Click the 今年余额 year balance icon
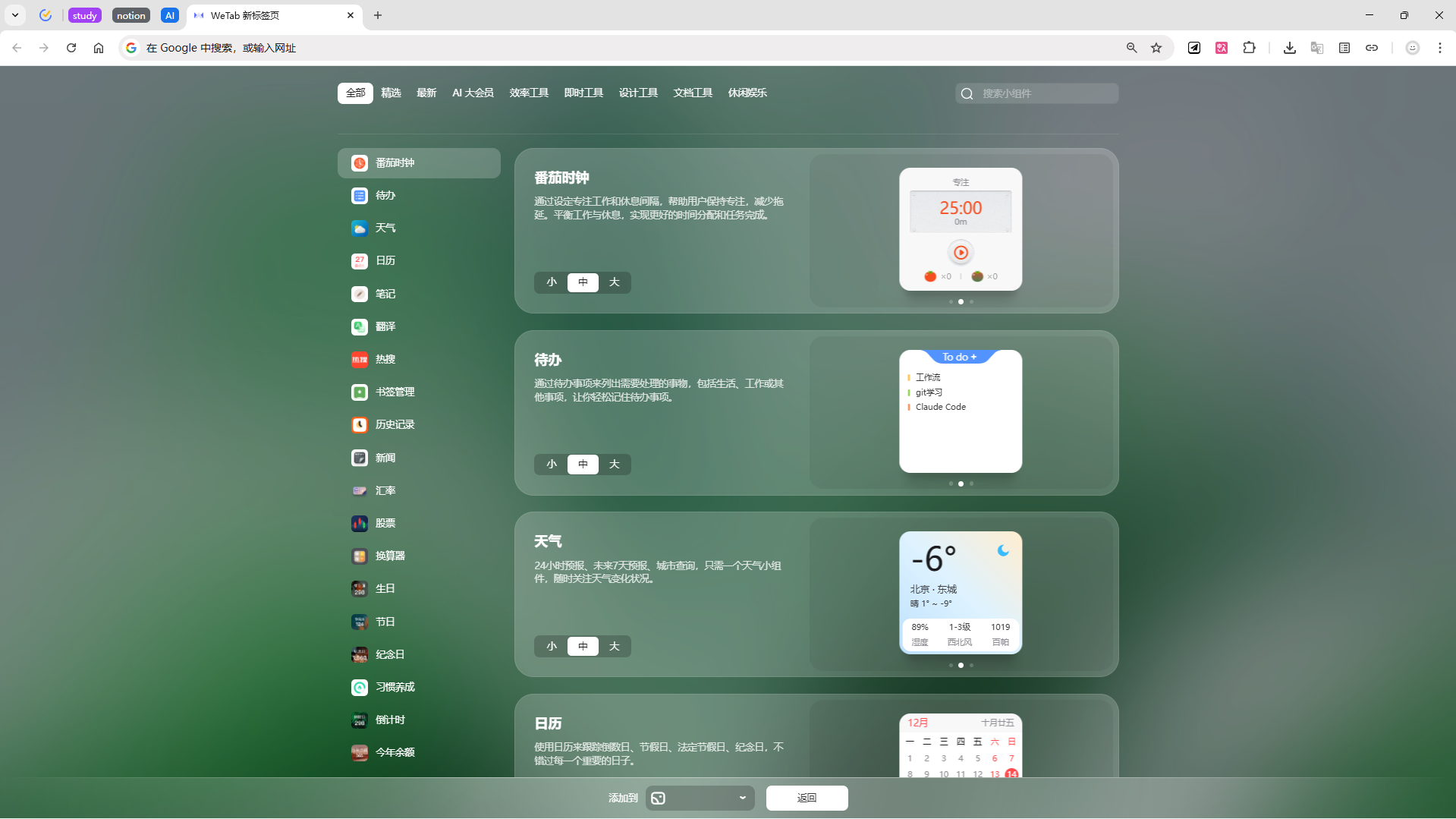The image size is (1456, 819). click(360, 753)
